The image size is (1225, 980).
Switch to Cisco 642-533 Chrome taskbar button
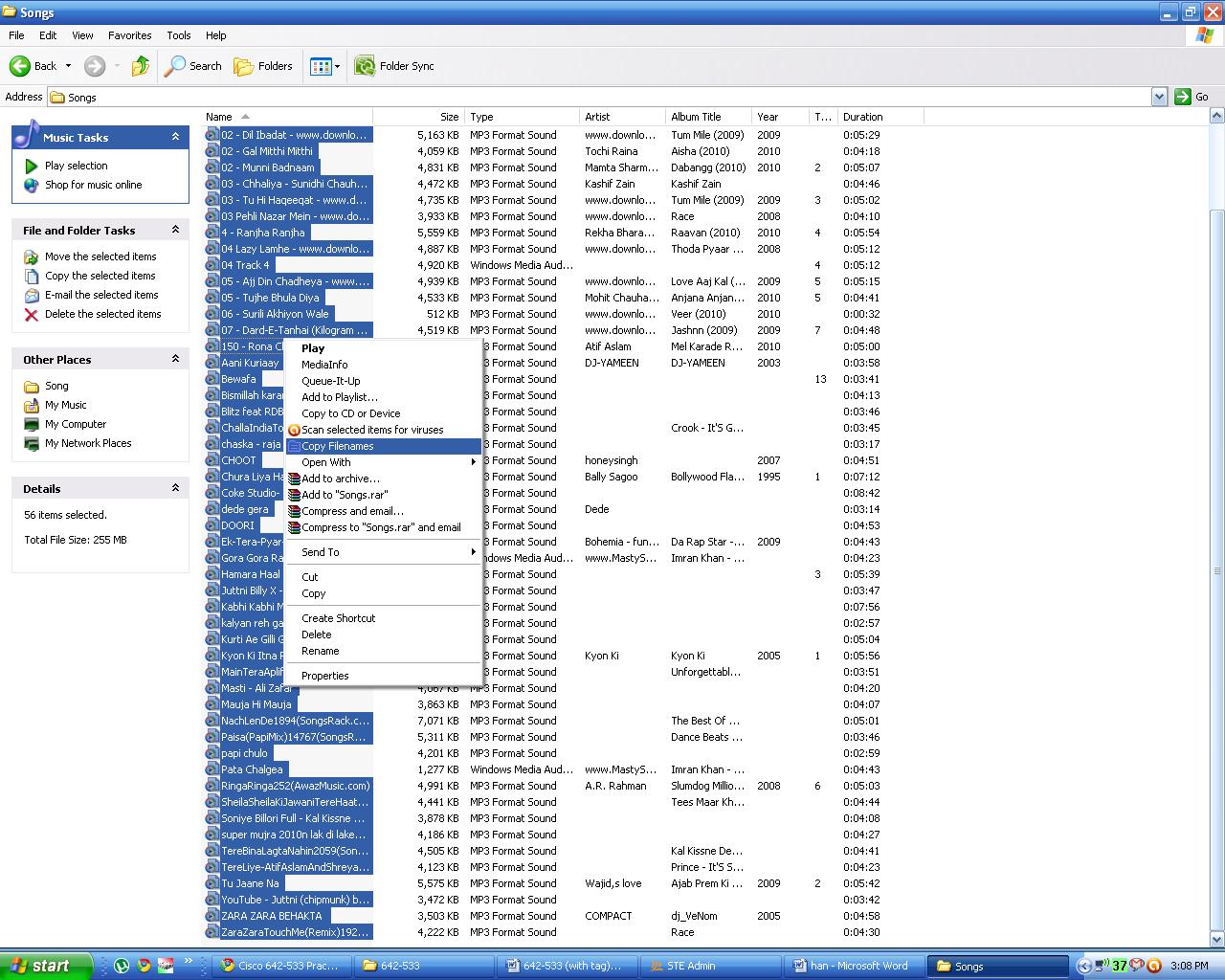click(x=280, y=966)
